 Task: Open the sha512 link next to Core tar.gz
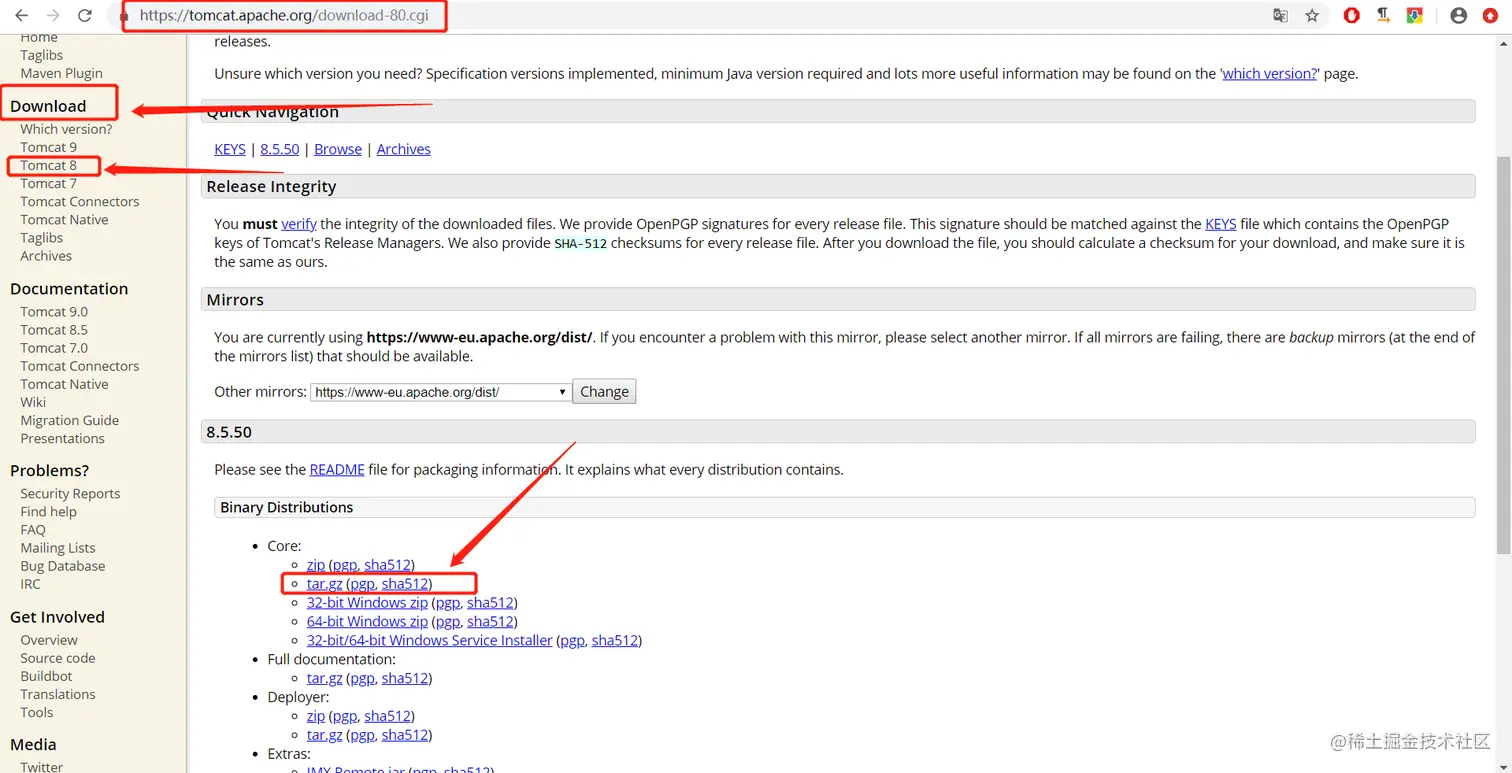[x=405, y=584]
